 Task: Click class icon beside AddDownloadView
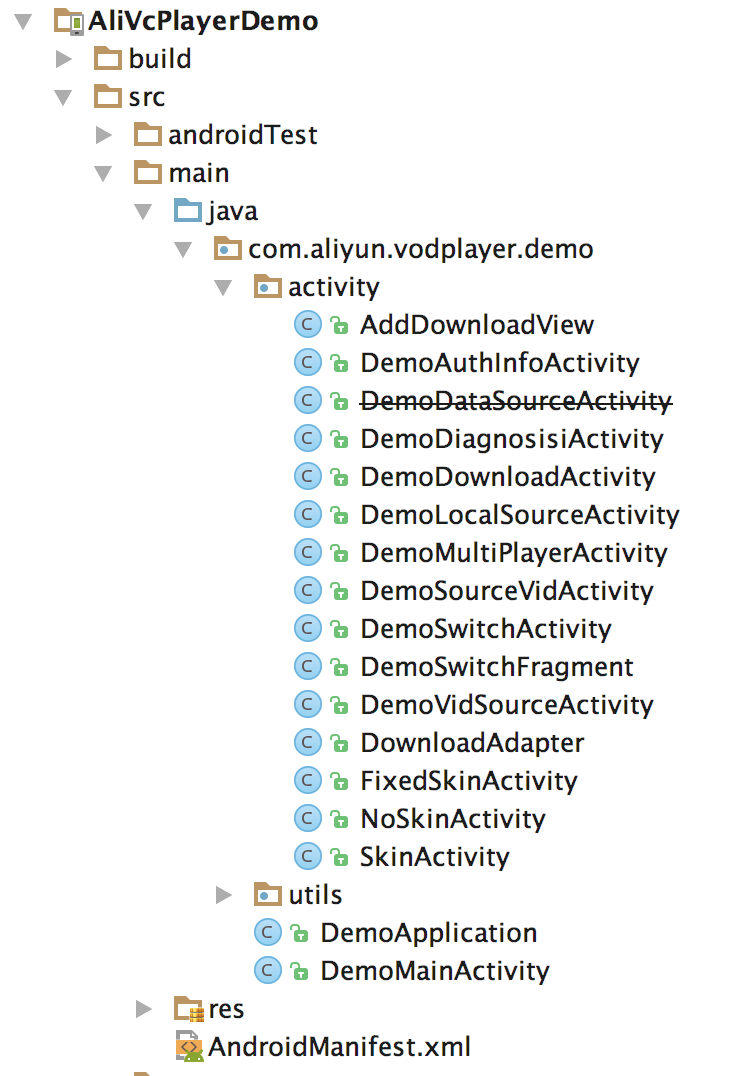(x=308, y=324)
